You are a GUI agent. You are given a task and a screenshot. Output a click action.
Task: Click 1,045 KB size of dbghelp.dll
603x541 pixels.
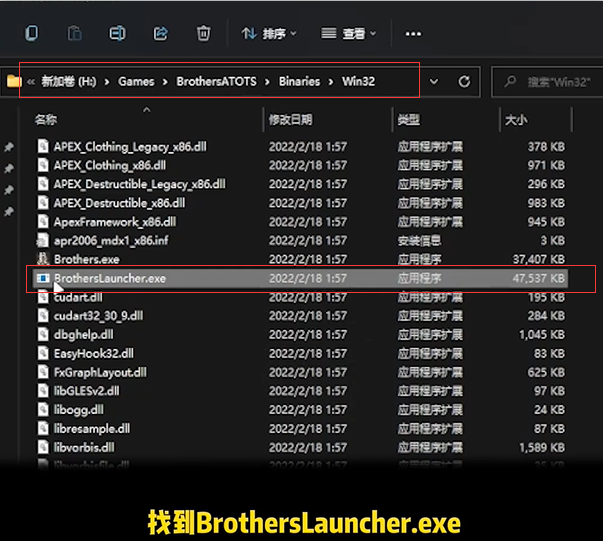[542, 335]
